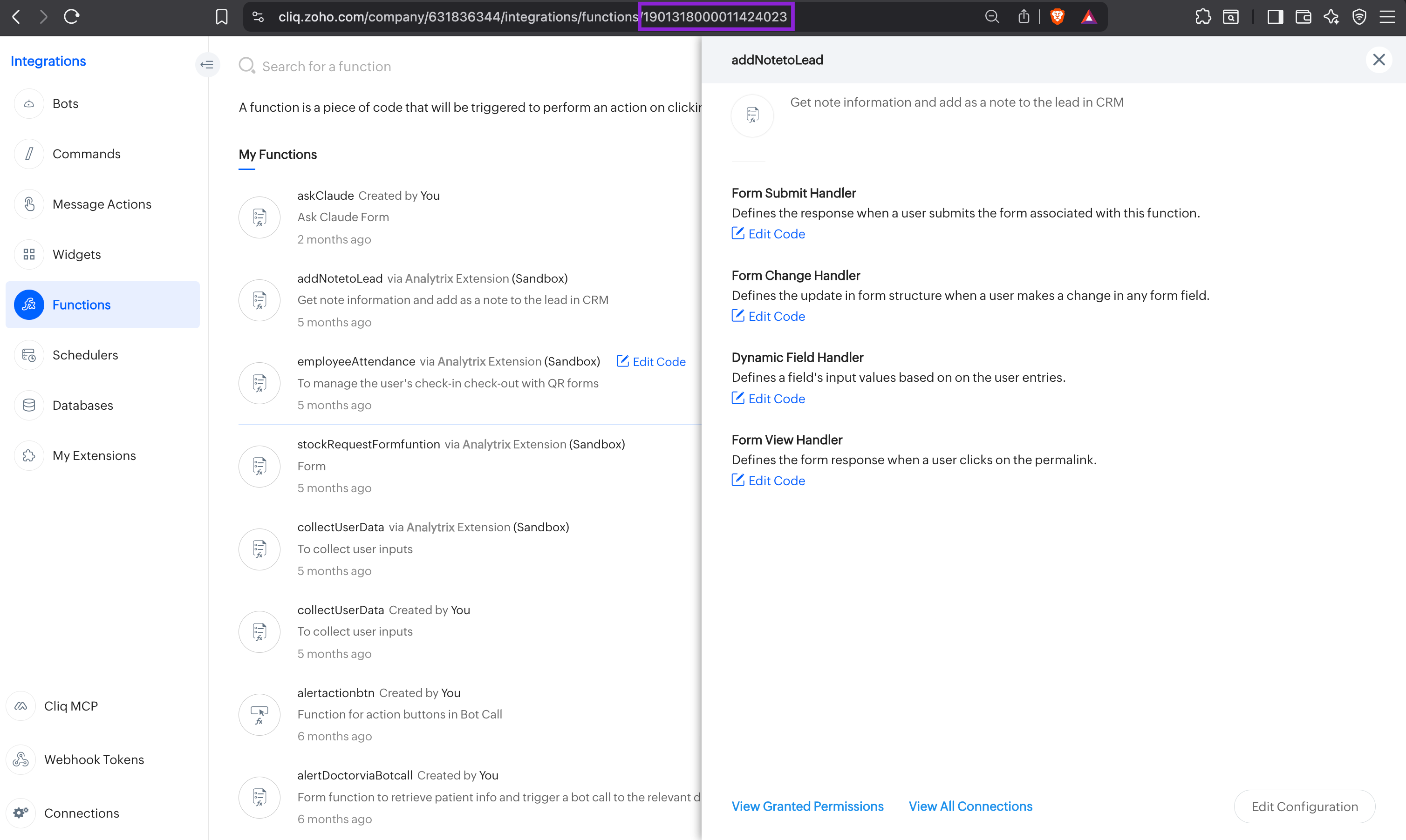Open Leo AI sparkle icon
Image resolution: width=1406 pixels, height=840 pixels.
coord(1331,17)
